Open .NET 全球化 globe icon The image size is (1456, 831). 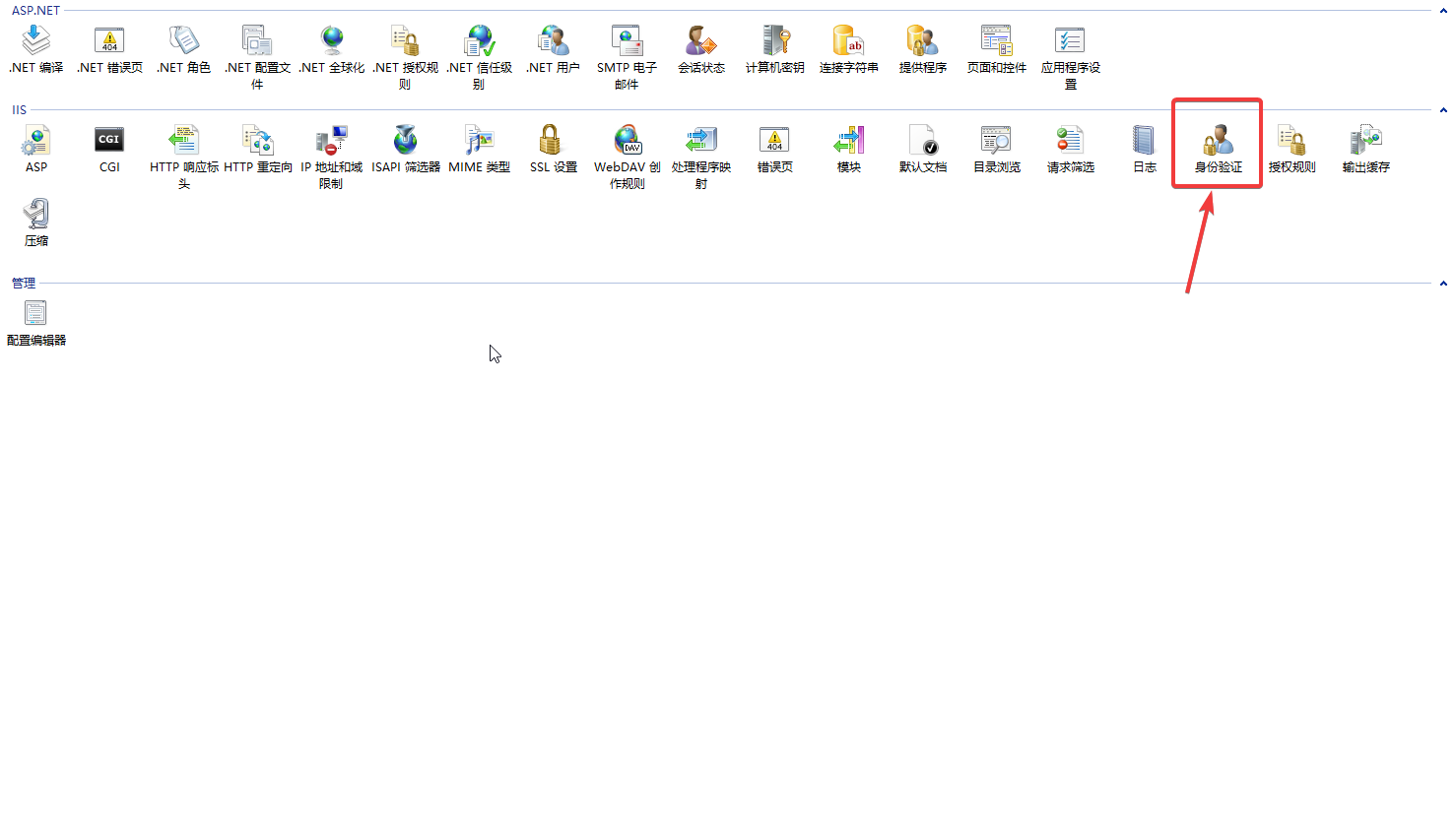coord(332,40)
